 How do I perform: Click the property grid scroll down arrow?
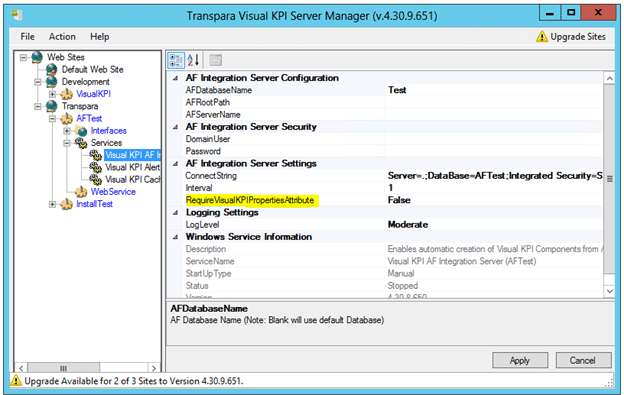click(609, 292)
